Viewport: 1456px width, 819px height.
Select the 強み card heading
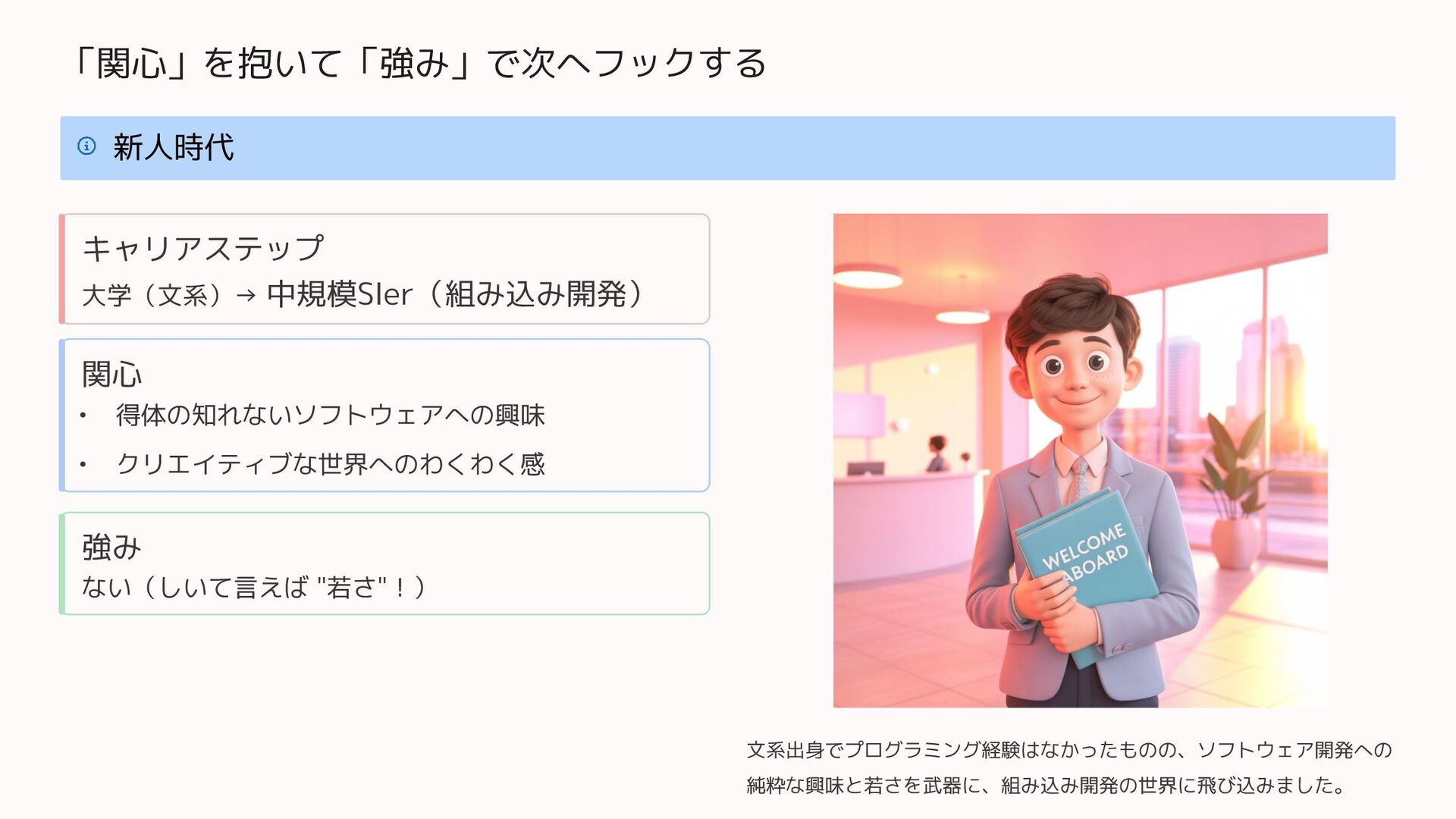[x=111, y=547]
